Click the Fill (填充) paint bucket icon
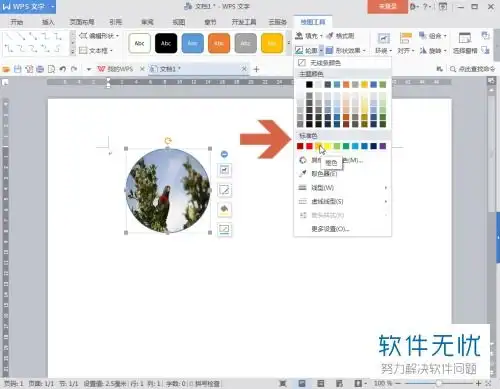500x389 pixels. [299, 36]
